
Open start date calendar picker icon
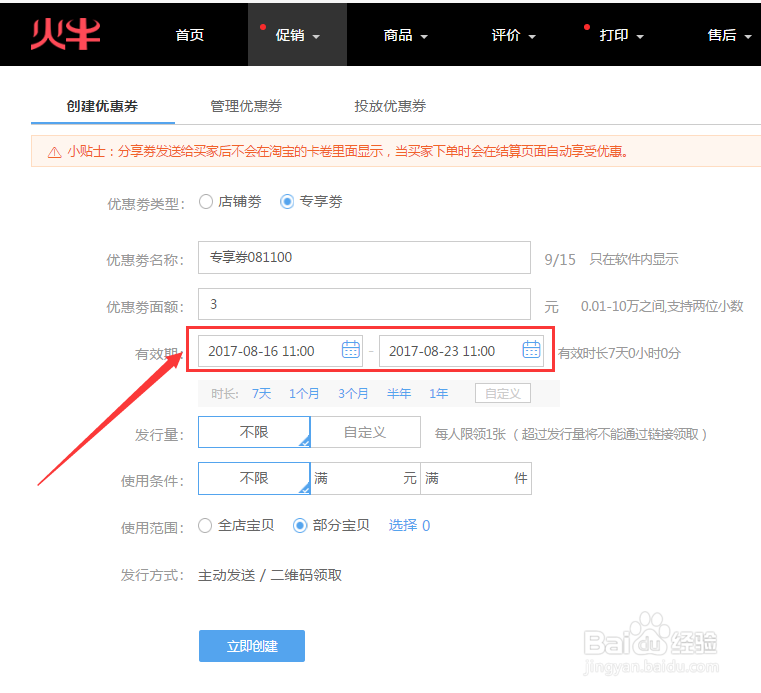click(x=350, y=349)
